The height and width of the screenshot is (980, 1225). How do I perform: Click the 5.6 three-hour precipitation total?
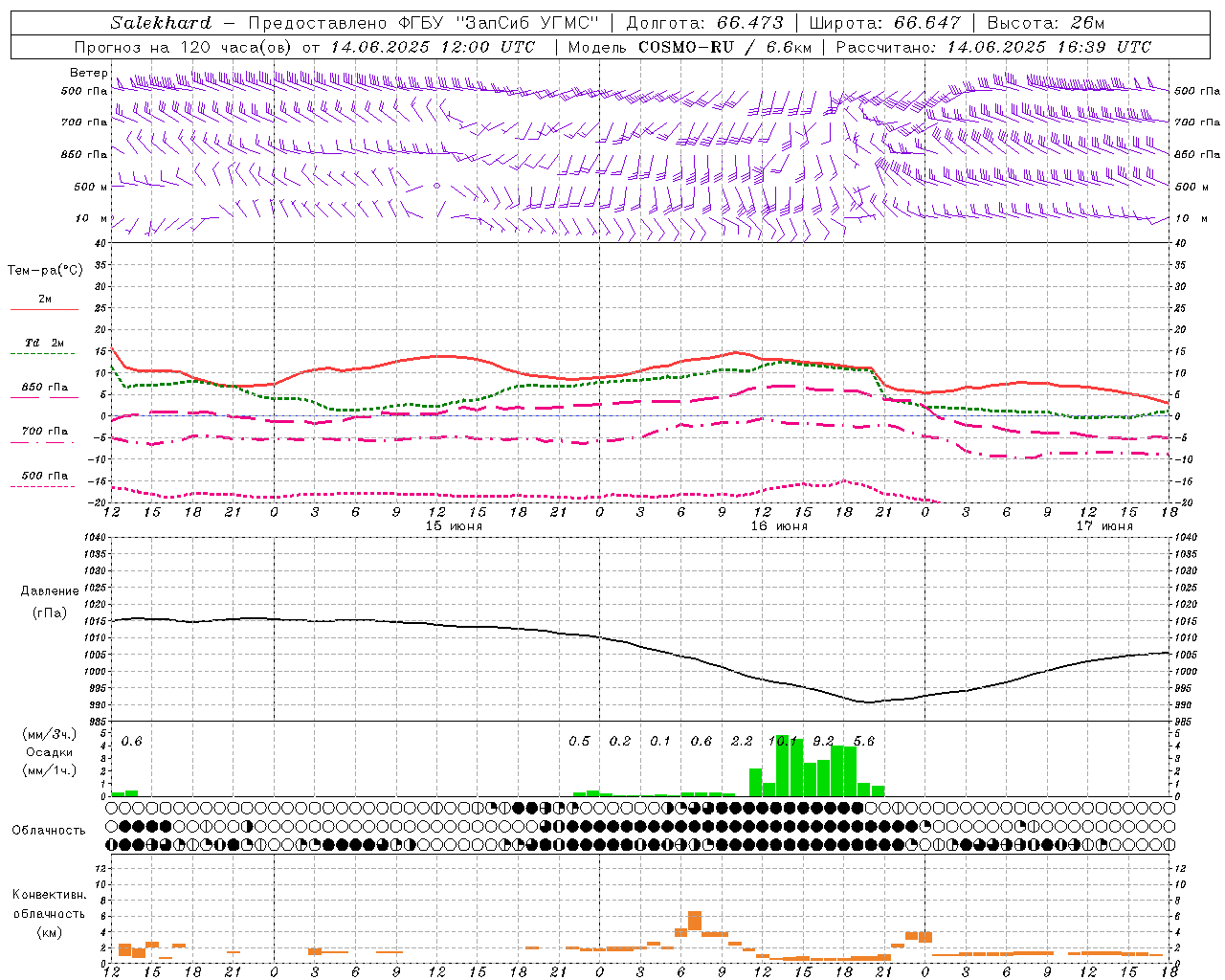(863, 742)
